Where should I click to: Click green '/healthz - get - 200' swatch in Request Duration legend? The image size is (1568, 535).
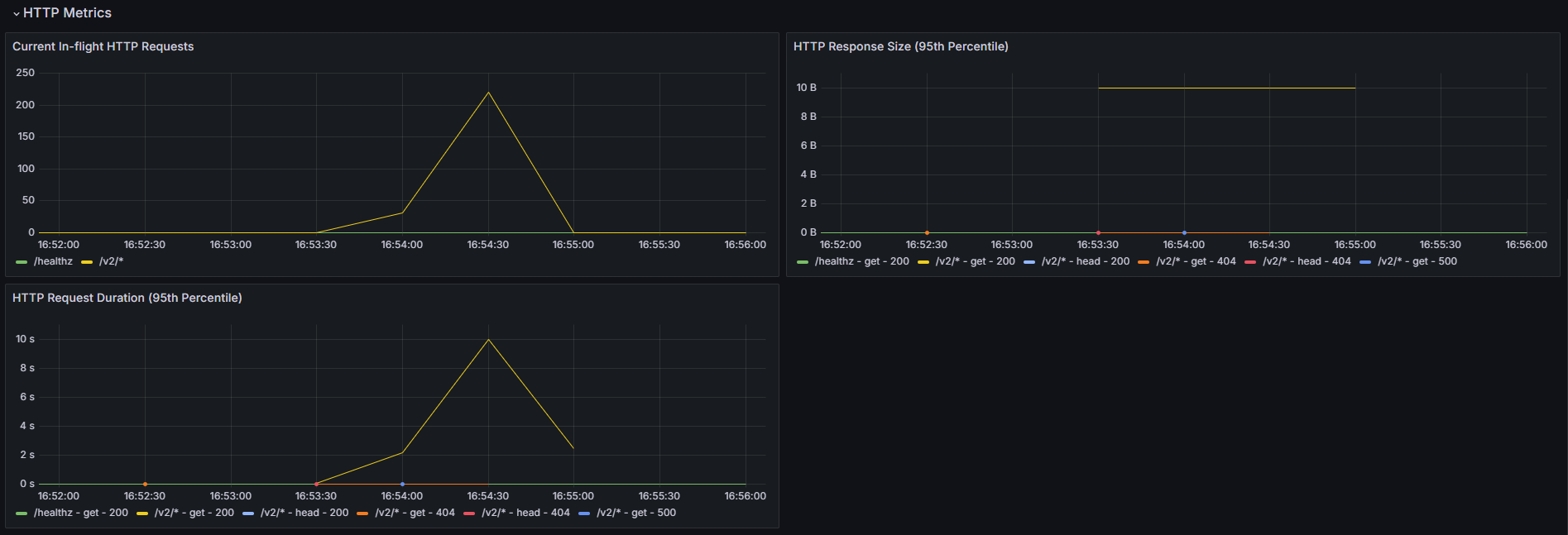click(22, 514)
